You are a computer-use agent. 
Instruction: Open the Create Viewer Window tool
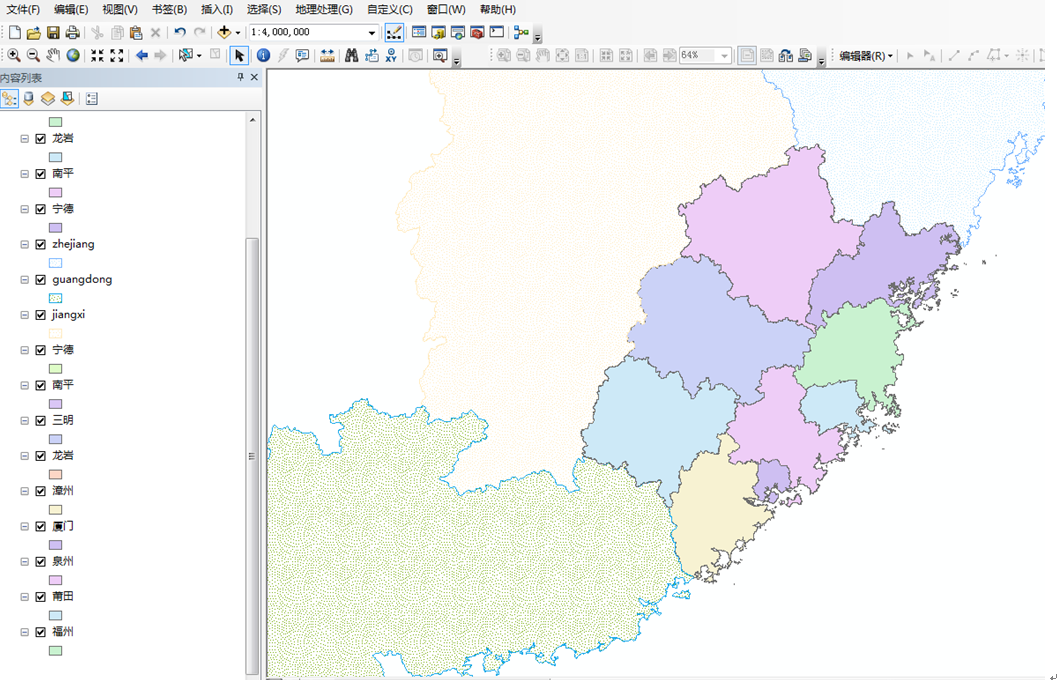coord(440,55)
